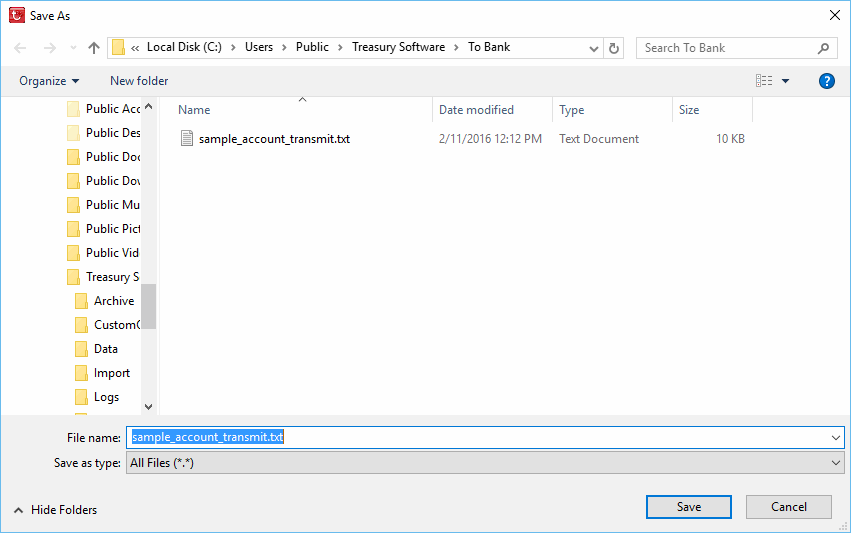The width and height of the screenshot is (851, 533).
Task: Select the Import folder in tree
Action: (111, 373)
